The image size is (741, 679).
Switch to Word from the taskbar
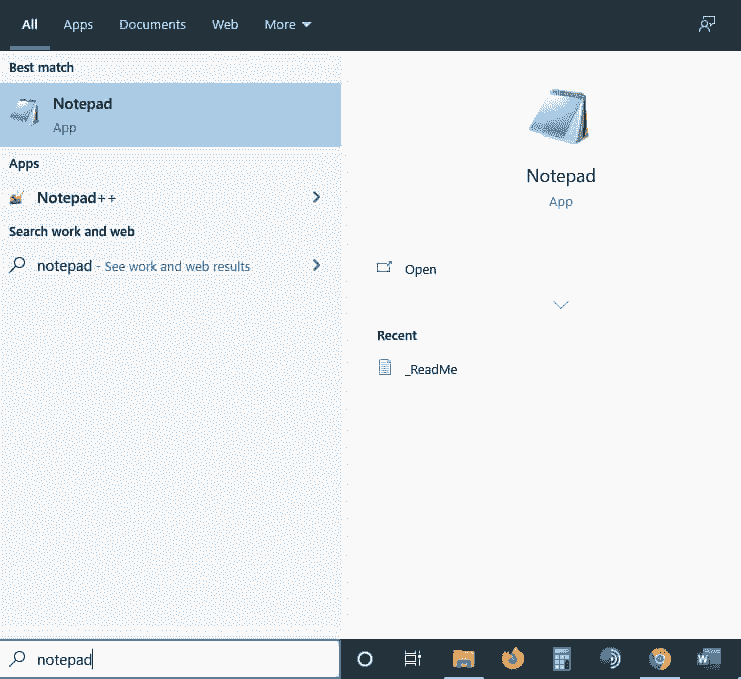[708, 659]
